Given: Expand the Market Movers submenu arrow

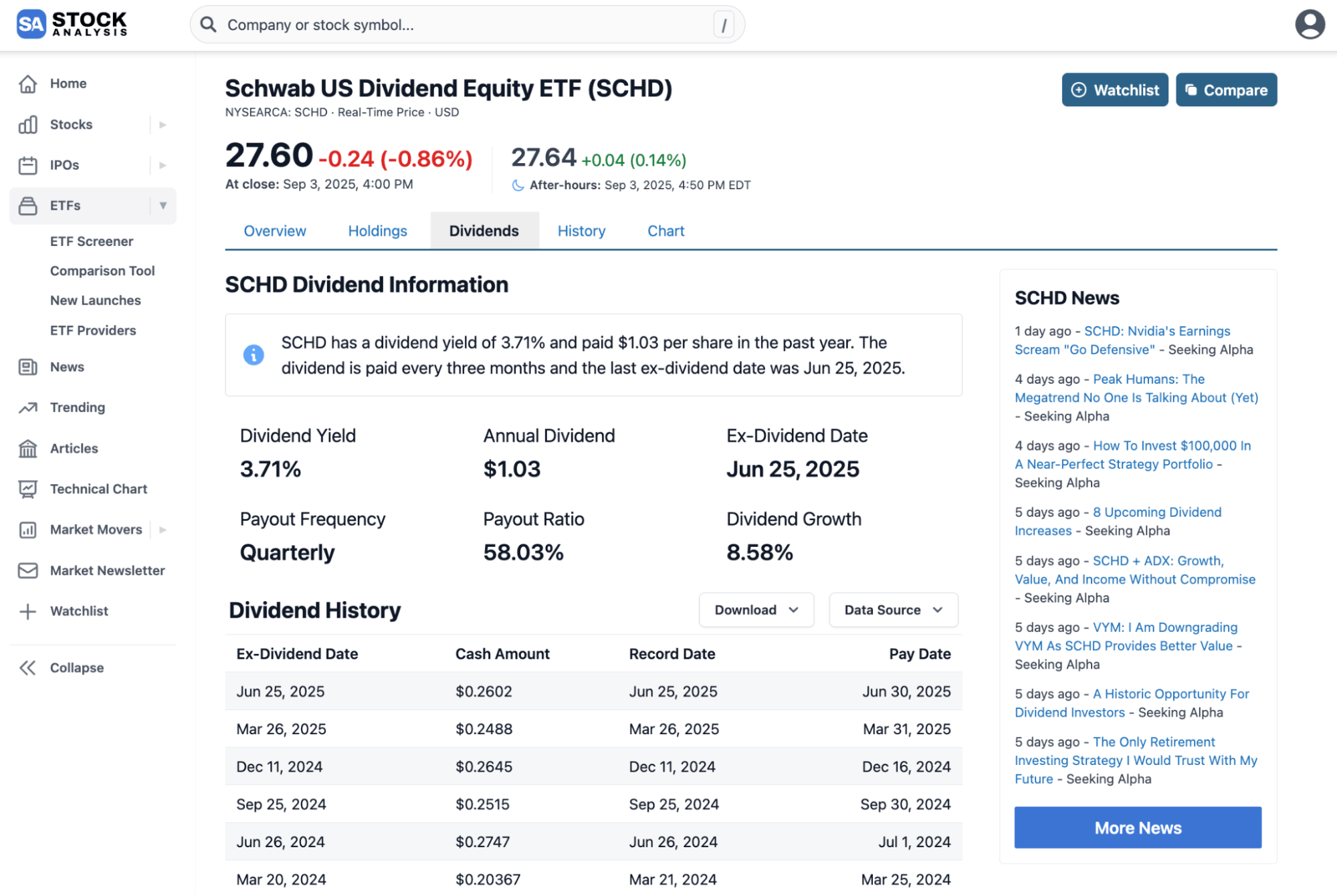Looking at the screenshot, I should (x=163, y=530).
